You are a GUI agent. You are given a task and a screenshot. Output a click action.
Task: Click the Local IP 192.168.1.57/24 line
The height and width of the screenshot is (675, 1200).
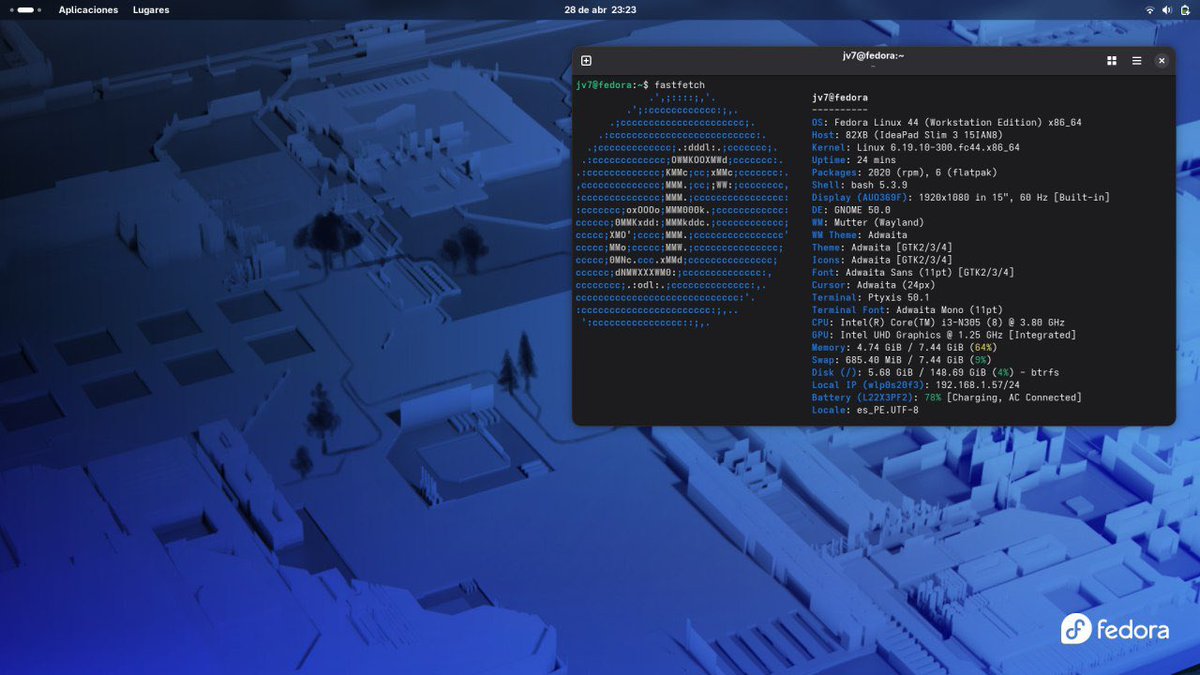(916, 385)
